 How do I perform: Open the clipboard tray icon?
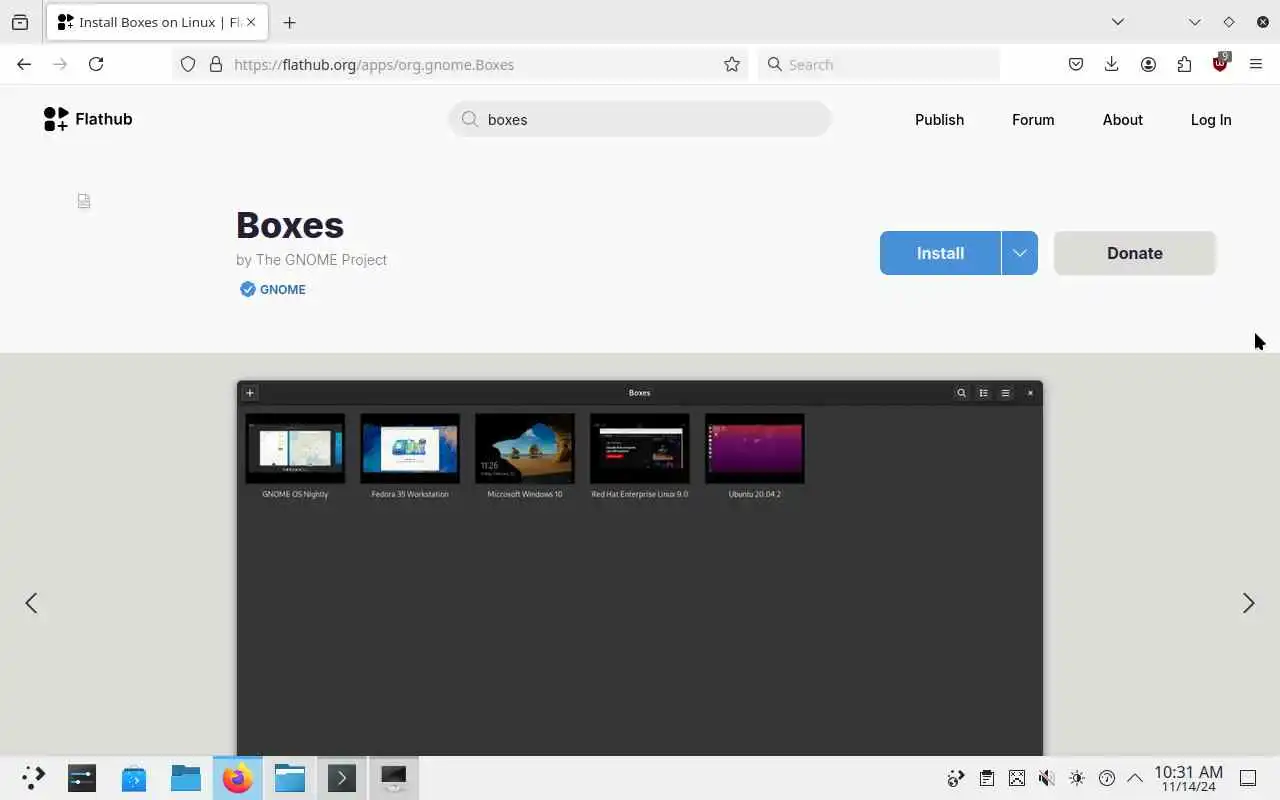(x=986, y=778)
